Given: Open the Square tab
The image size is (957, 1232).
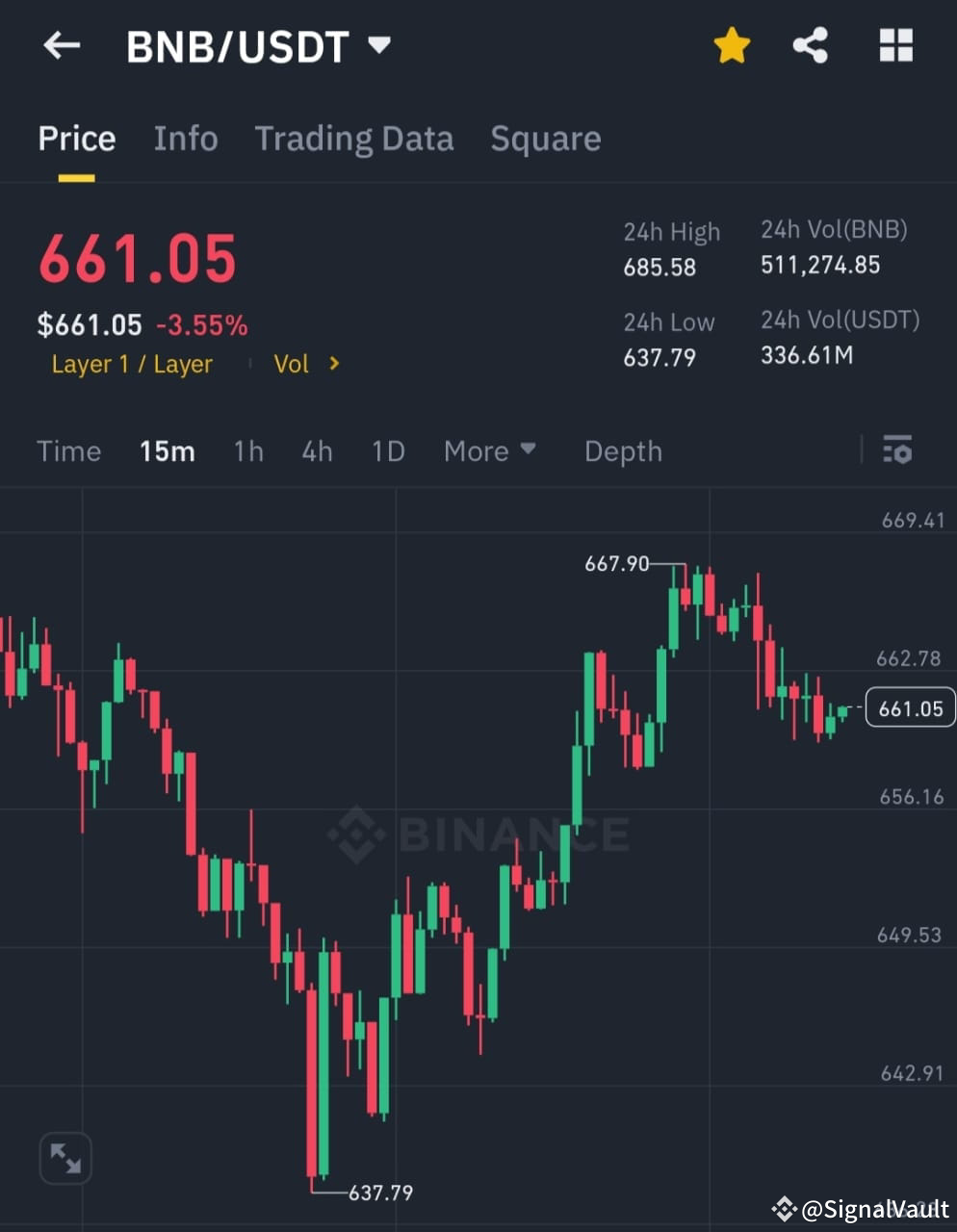Looking at the screenshot, I should (545, 140).
